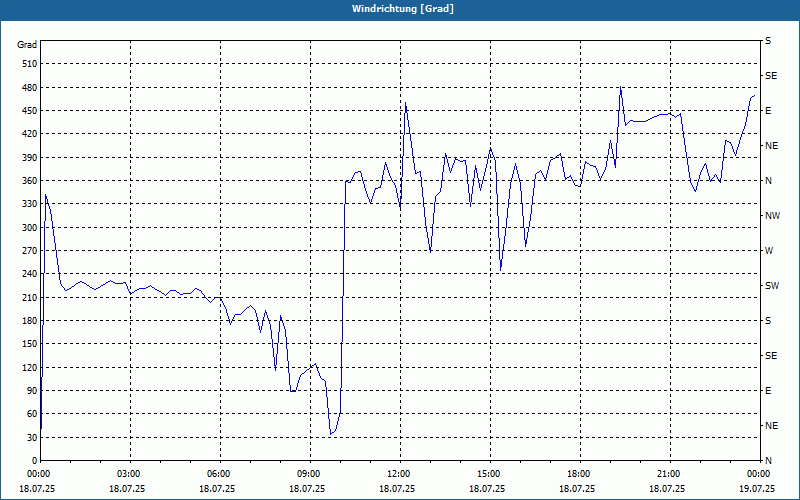Select the 240 value on the left axis
The width and height of the screenshot is (800, 500).
click(x=30, y=274)
